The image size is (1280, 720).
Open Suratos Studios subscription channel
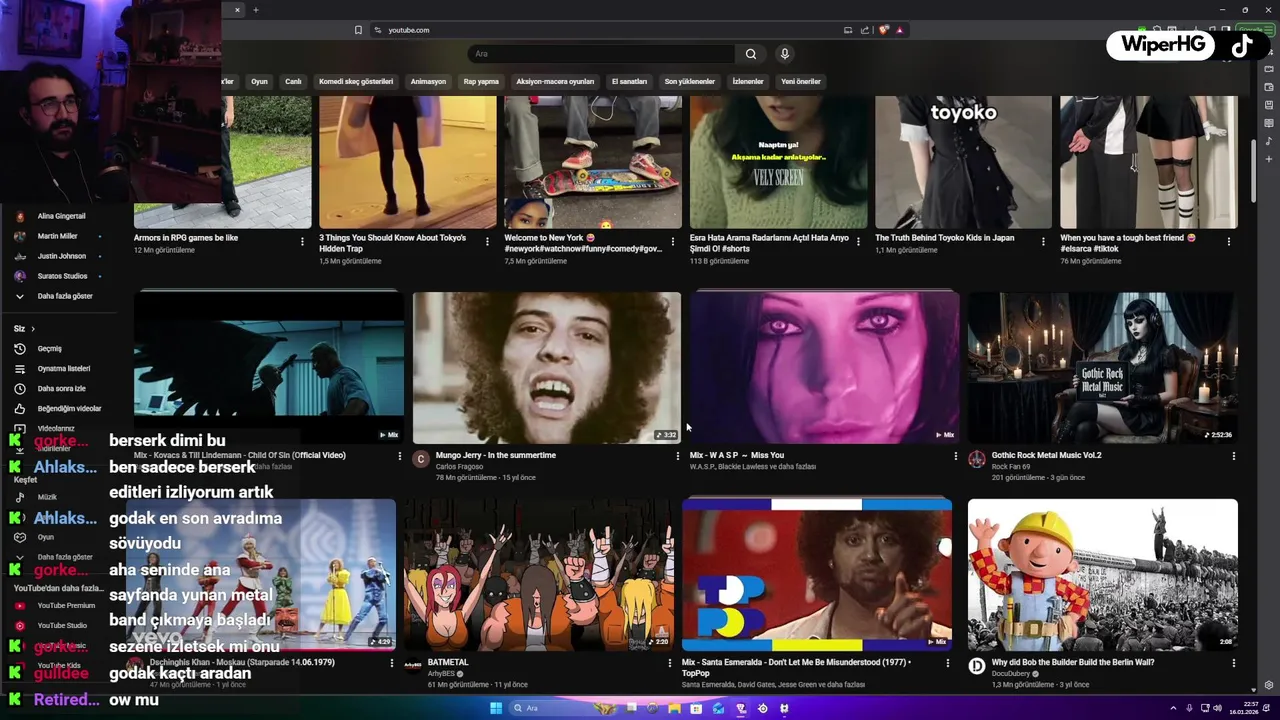62,276
